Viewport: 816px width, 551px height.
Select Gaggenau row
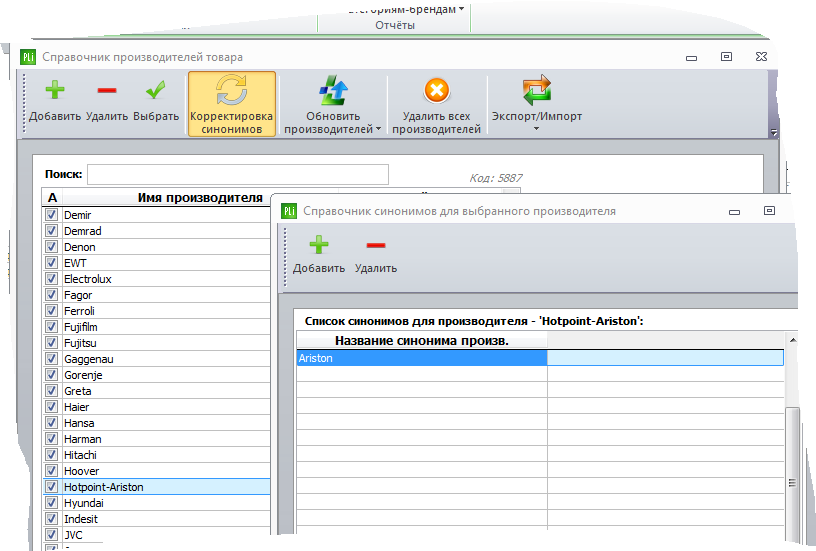coord(157,359)
